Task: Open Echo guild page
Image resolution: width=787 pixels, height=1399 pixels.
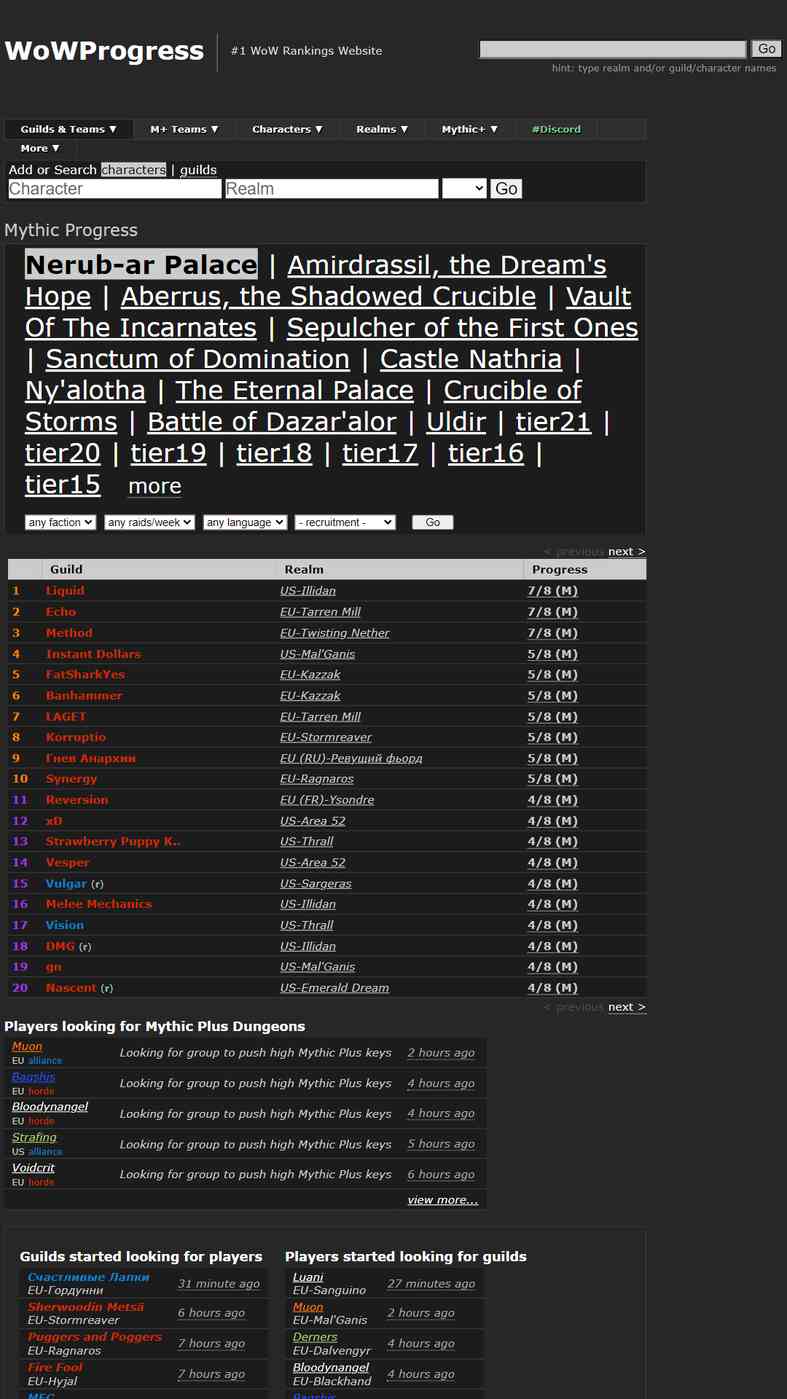Action: tap(61, 612)
